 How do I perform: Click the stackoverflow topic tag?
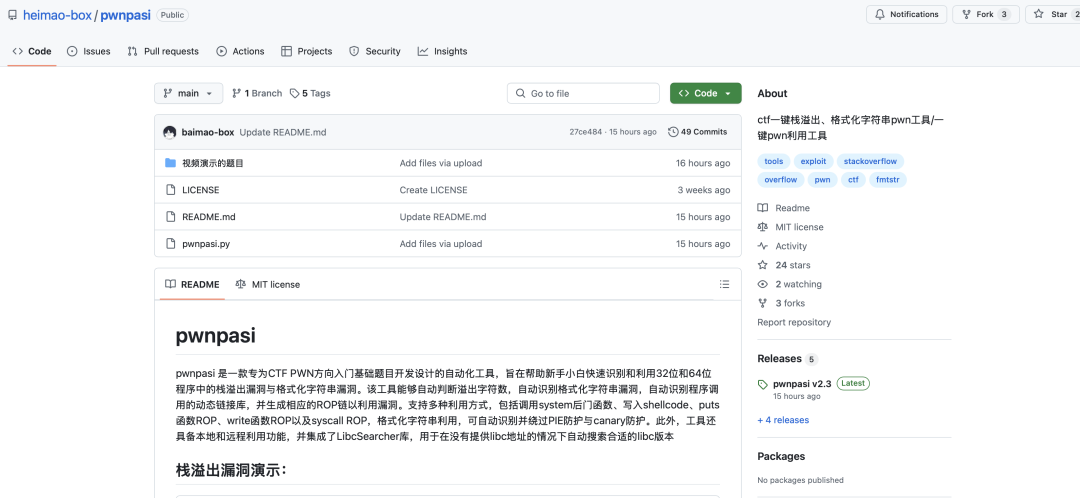(x=870, y=161)
